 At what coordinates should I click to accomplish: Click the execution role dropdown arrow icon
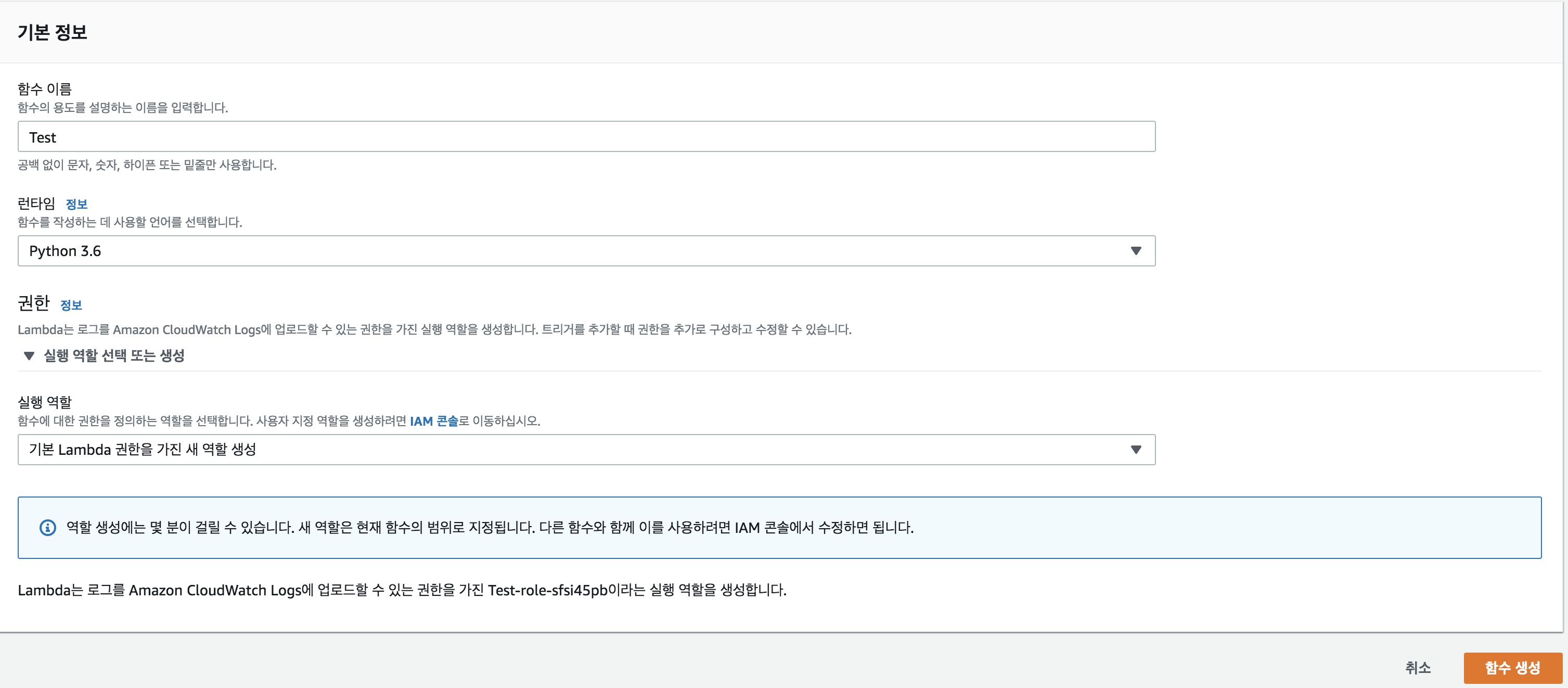point(1135,449)
